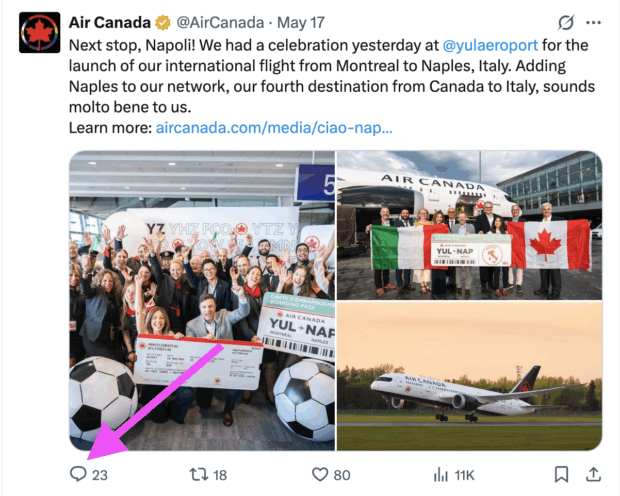Click the share upload arrow icon
620x496 pixels.
592,474
